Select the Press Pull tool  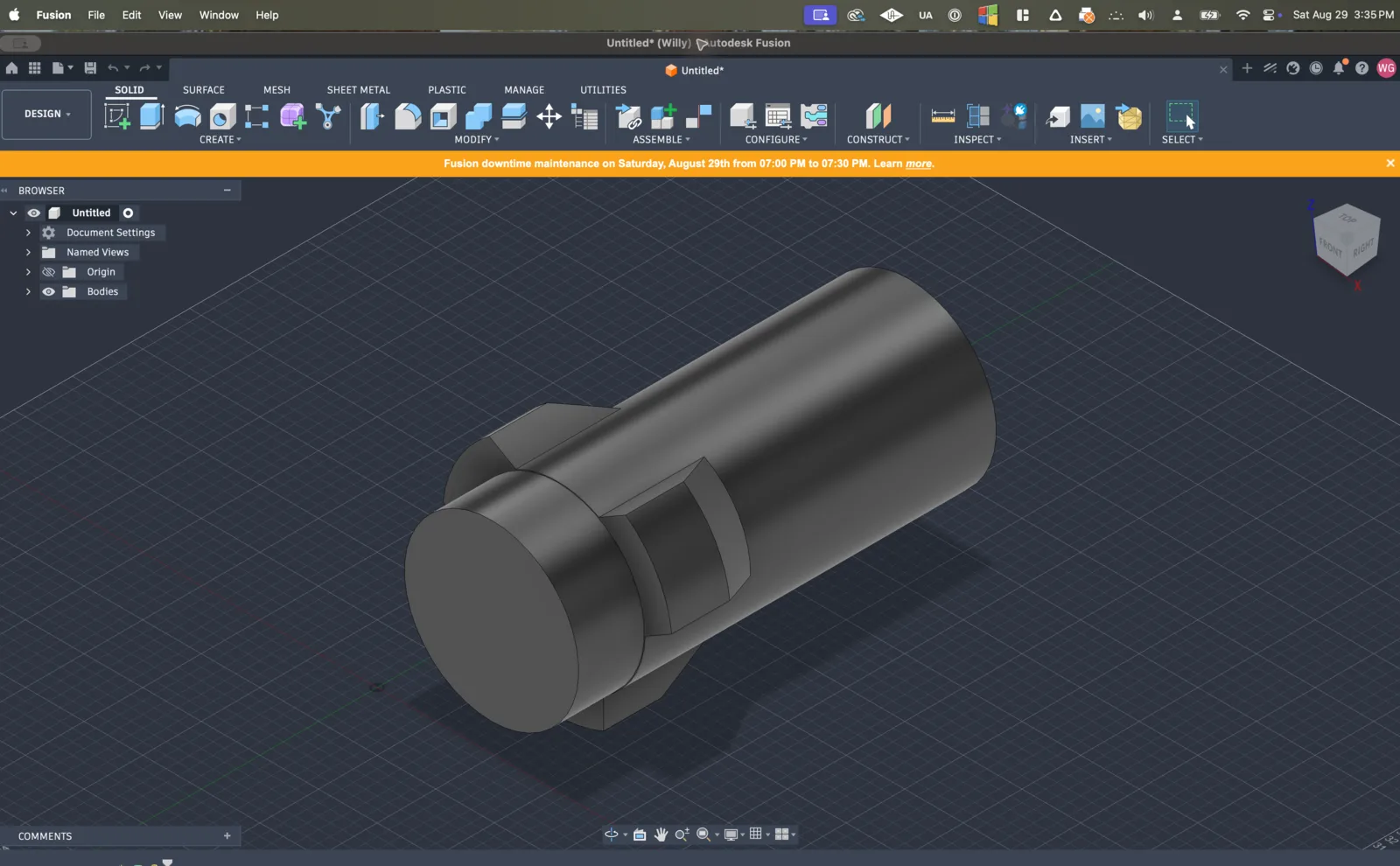tap(372, 116)
